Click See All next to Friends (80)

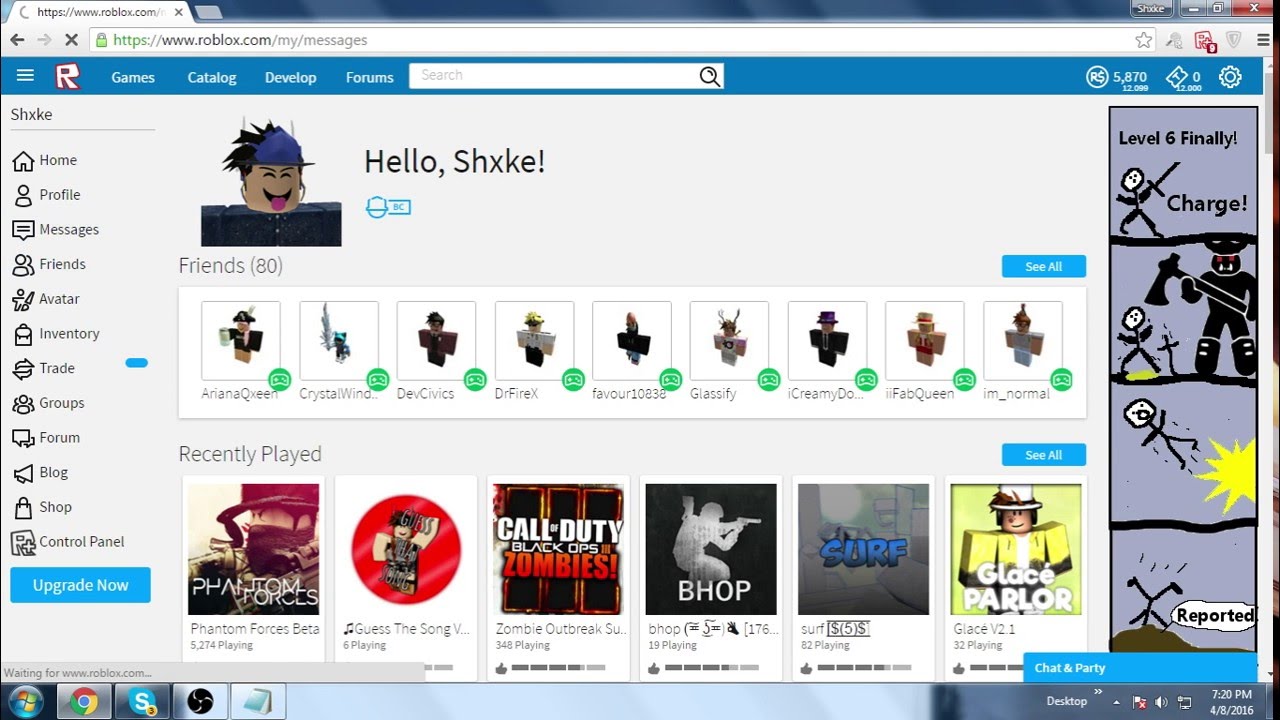[1043, 266]
